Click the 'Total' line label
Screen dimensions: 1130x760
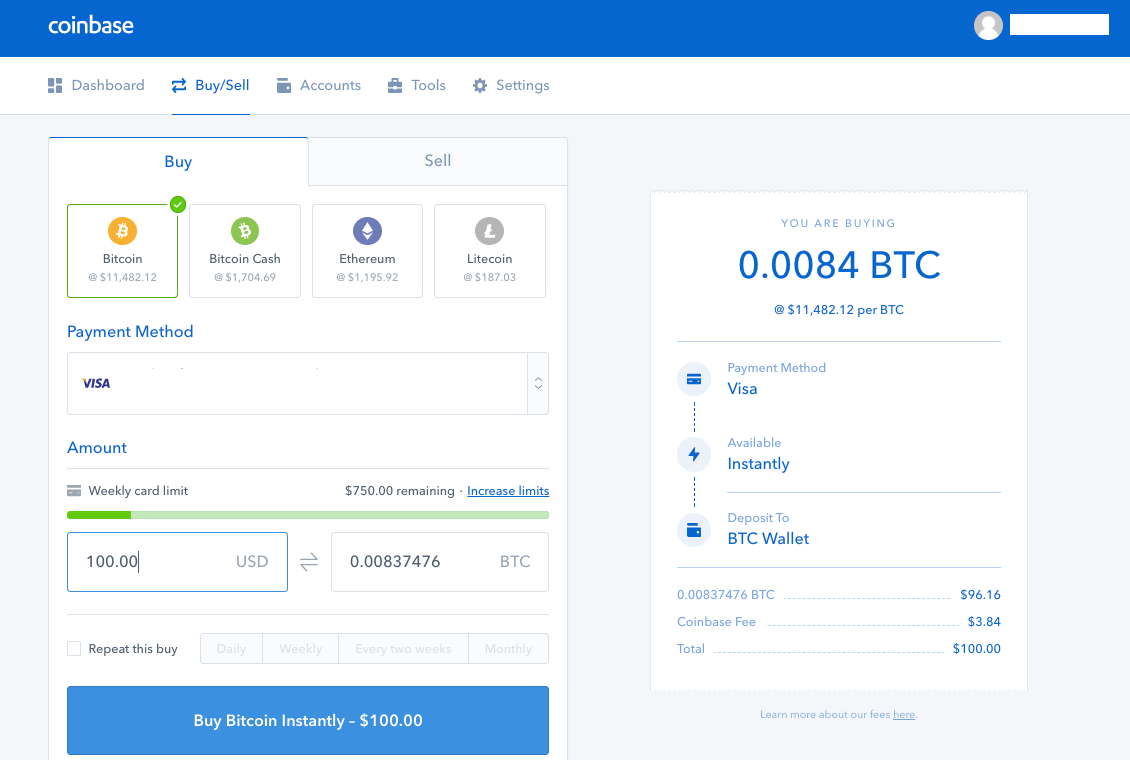[x=690, y=648]
